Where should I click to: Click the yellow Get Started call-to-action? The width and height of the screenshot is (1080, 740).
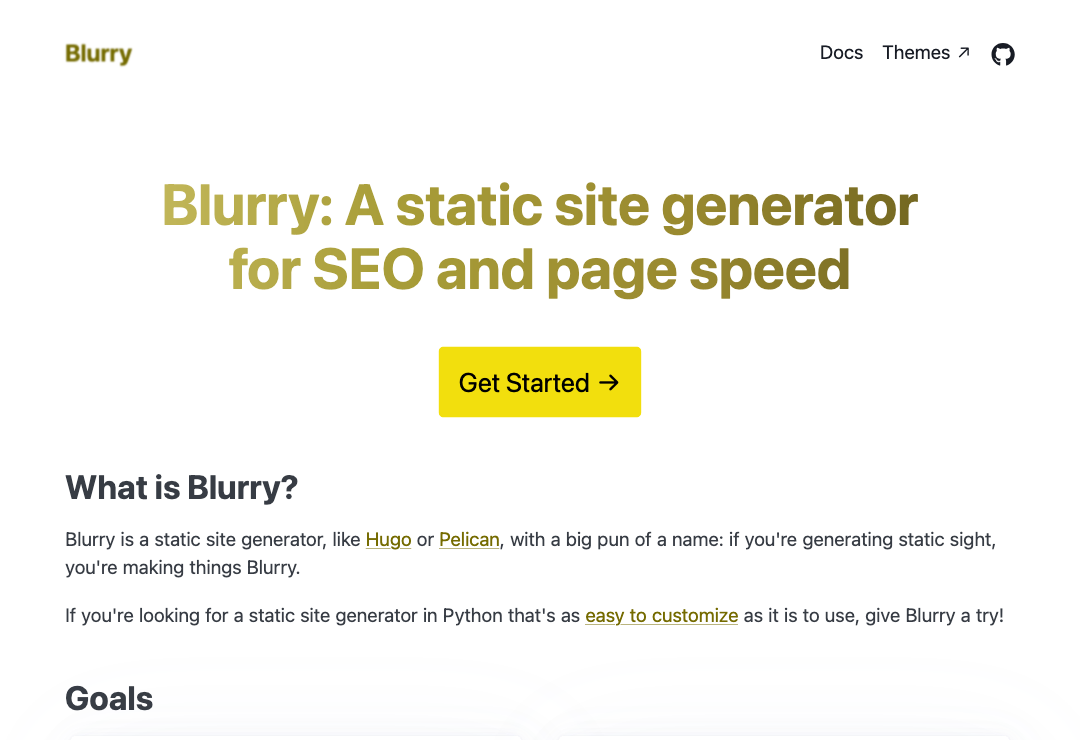point(540,382)
